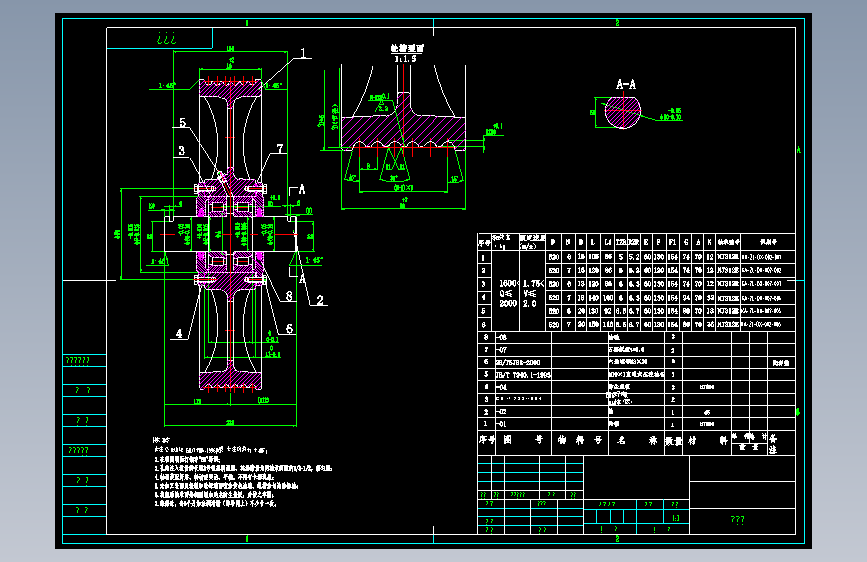Select the 数量 header in parts list
This screenshot has width=867, height=562.
(x=673, y=441)
